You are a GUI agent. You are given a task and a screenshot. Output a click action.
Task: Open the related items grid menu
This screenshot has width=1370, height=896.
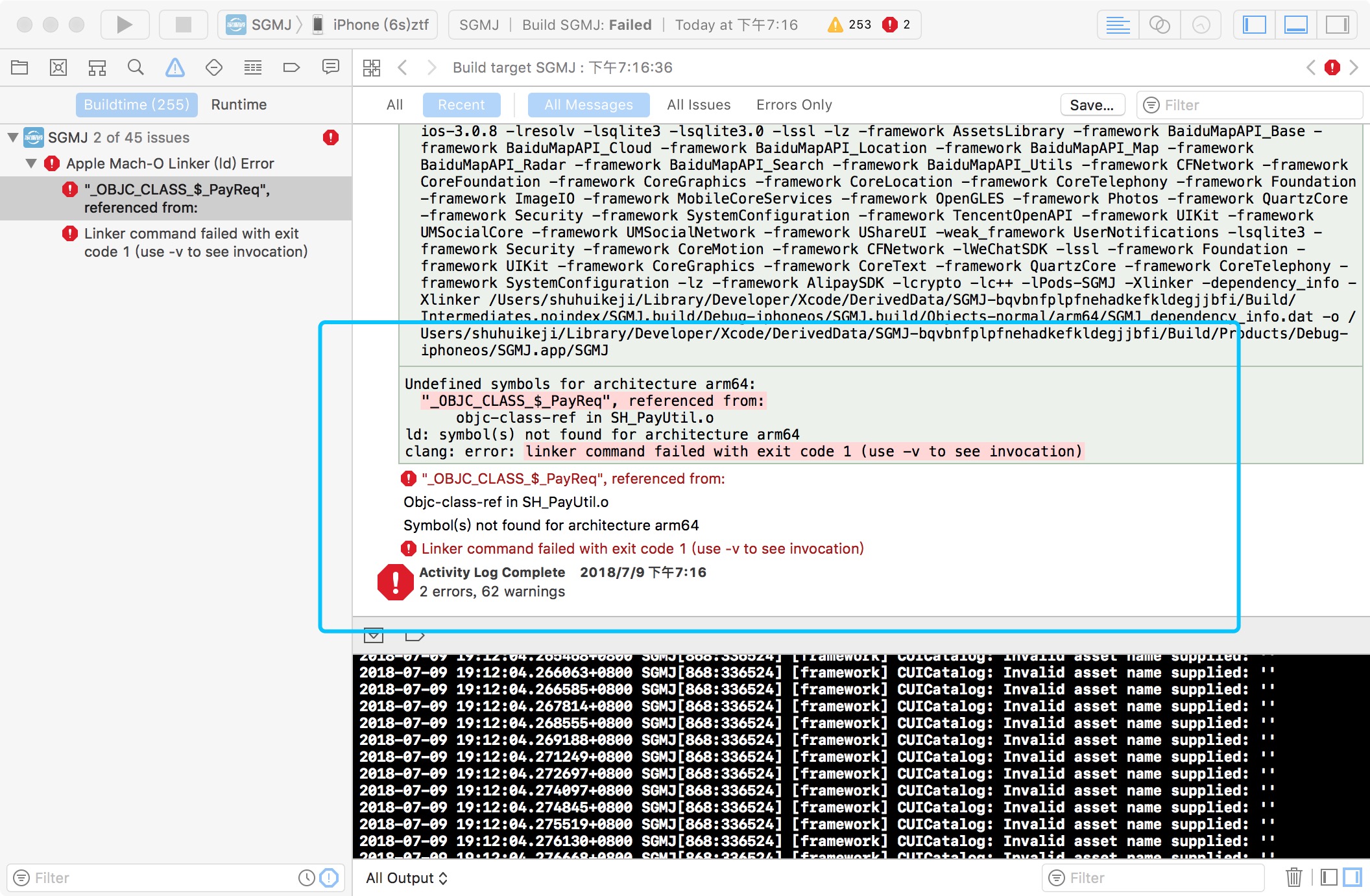(372, 67)
